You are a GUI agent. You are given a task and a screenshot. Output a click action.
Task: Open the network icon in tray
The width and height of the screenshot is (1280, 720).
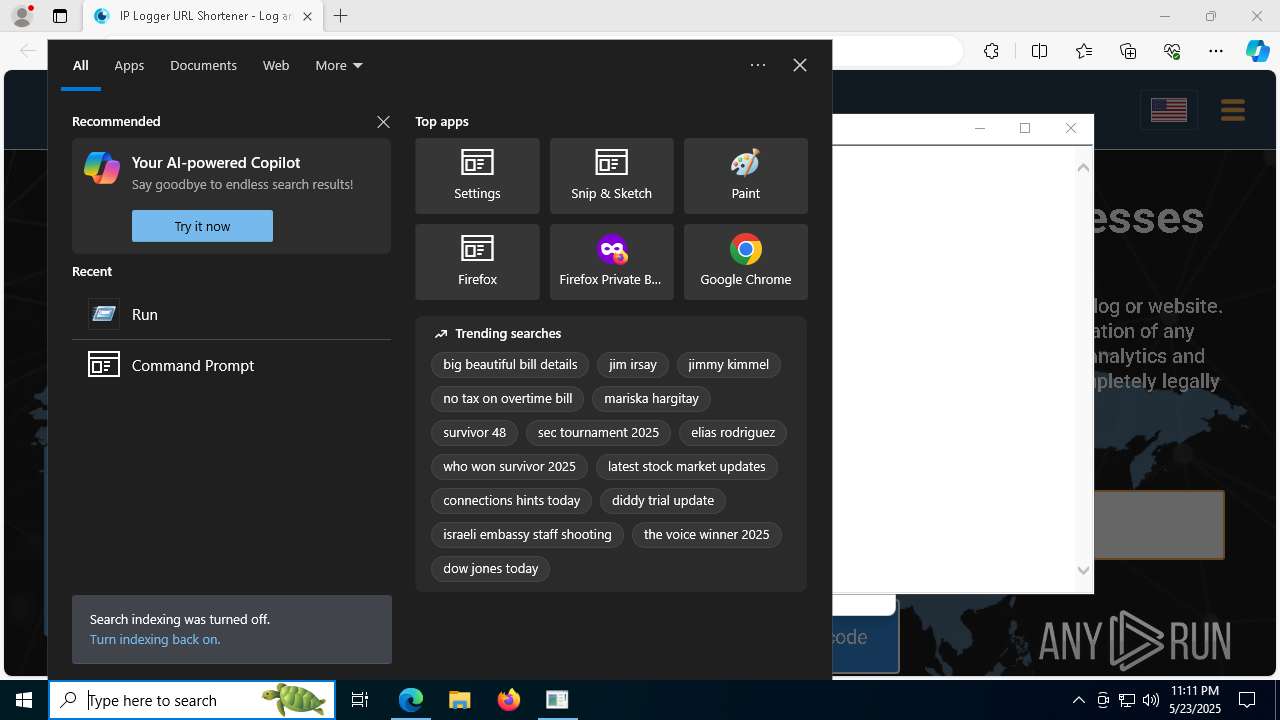[1127, 700]
